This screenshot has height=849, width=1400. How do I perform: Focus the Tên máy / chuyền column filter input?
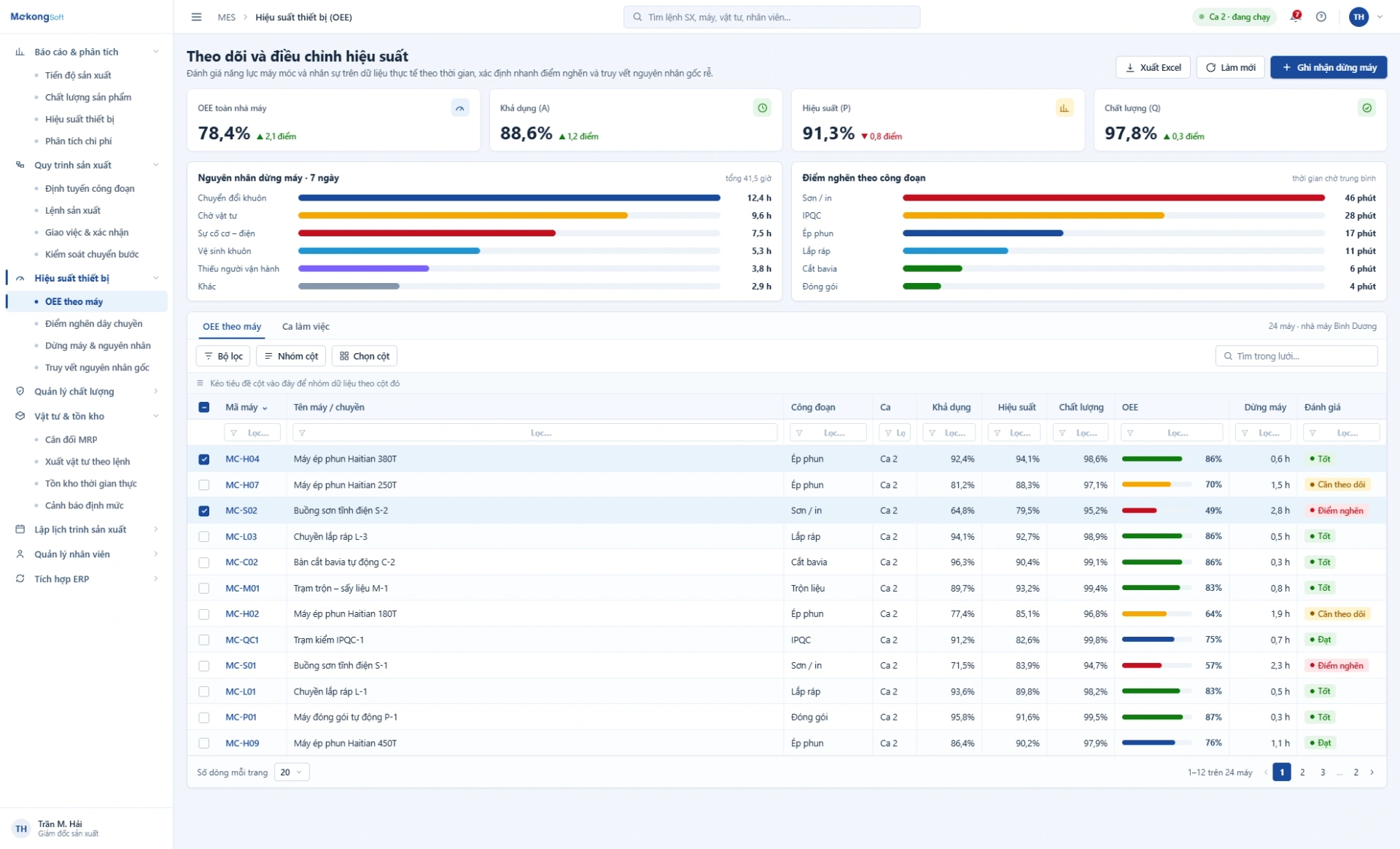[x=535, y=433]
